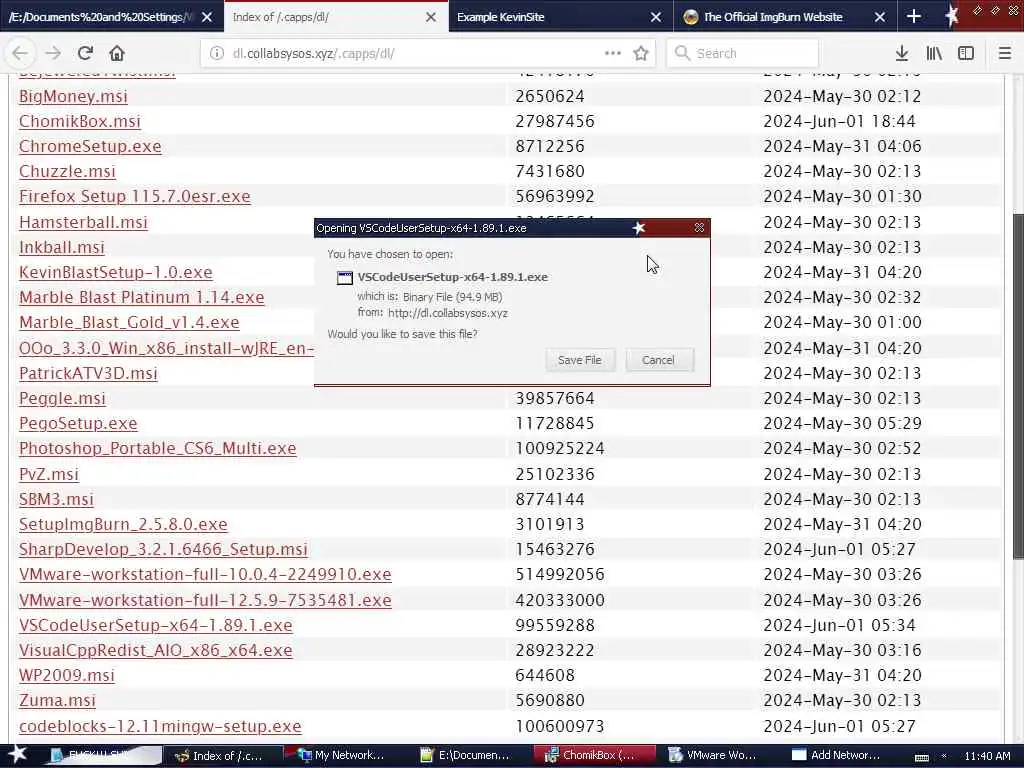Open VMware-workstation-full-12.5.9-7535481.exe link
Image resolution: width=1024 pixels, height=768 pixels.
(205, 600)
